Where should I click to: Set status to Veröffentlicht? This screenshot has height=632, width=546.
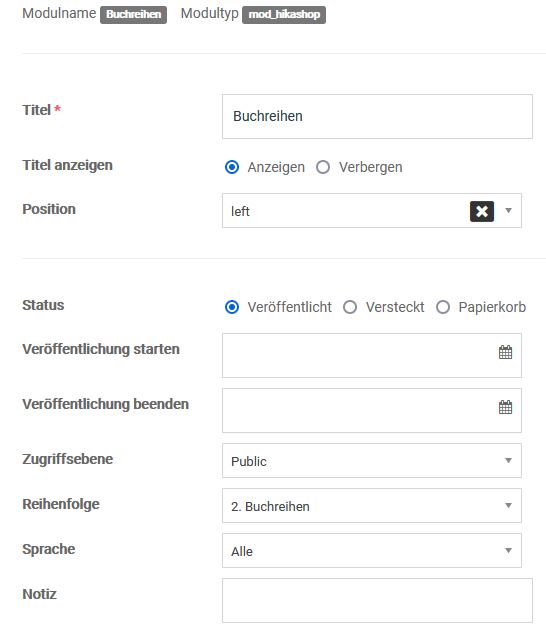click(232, 307)
